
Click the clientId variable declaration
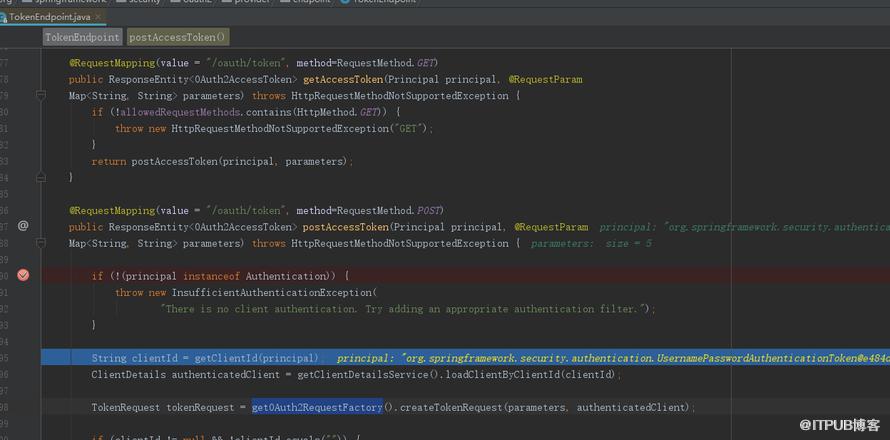(154, 359)
